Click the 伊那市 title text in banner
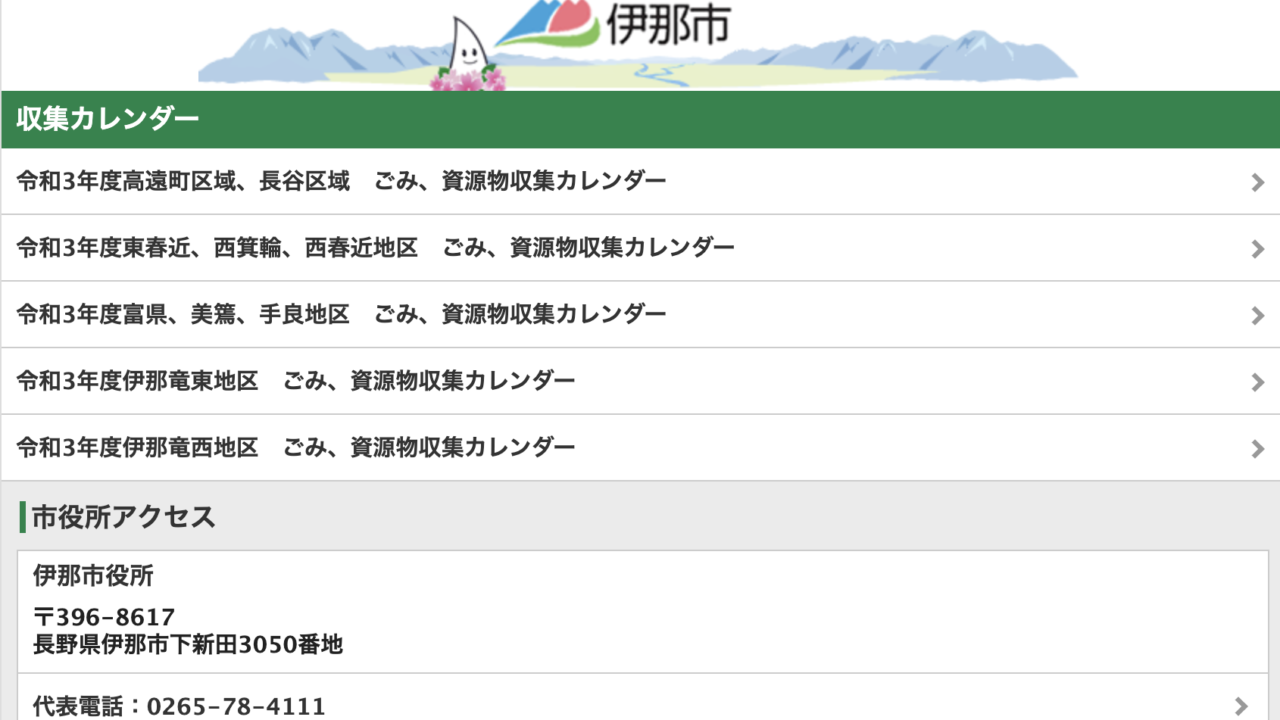 [669, 23]
